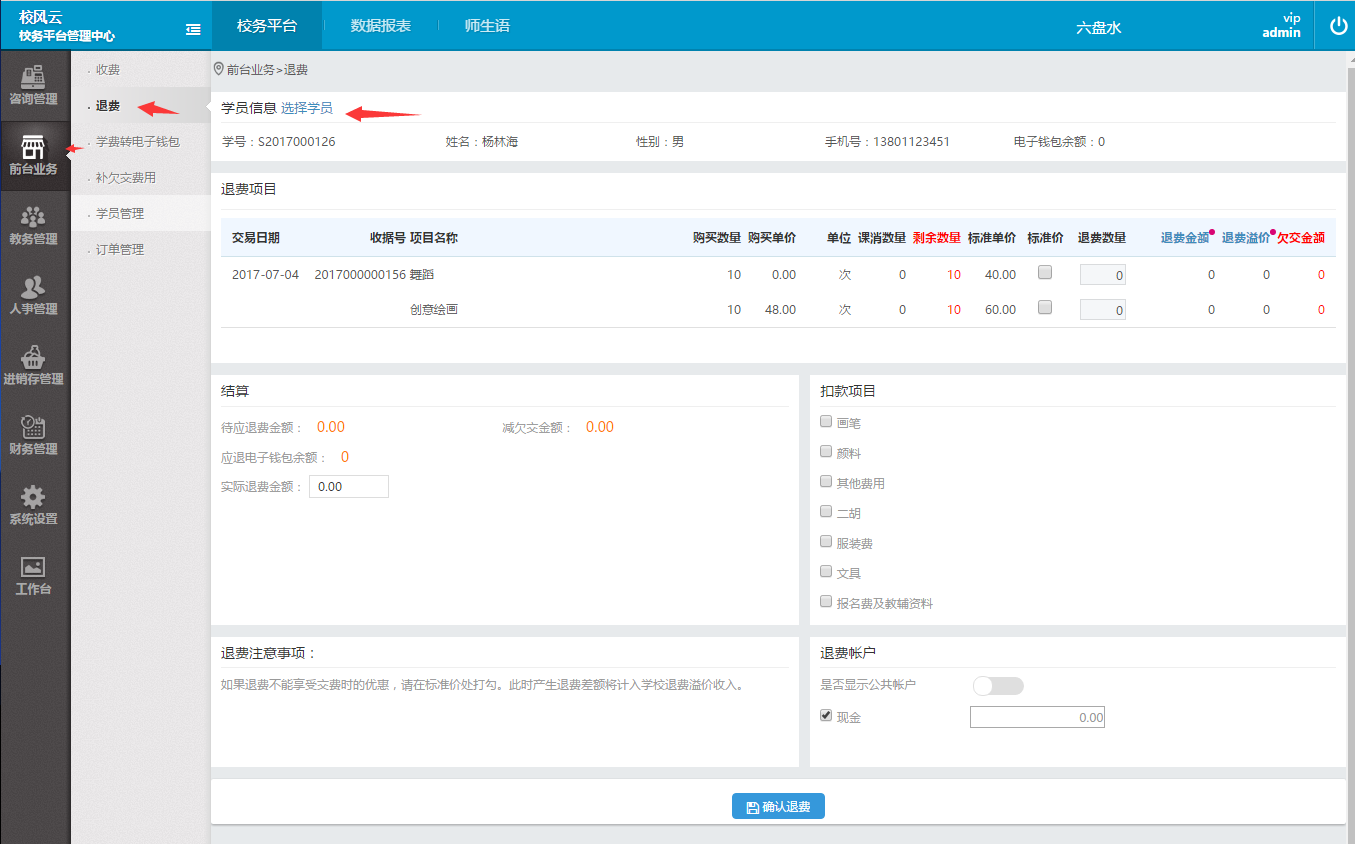Click 六盘水 campus name in header
The width and height of the screenshot is (1355, 844).
[1099, 28]
